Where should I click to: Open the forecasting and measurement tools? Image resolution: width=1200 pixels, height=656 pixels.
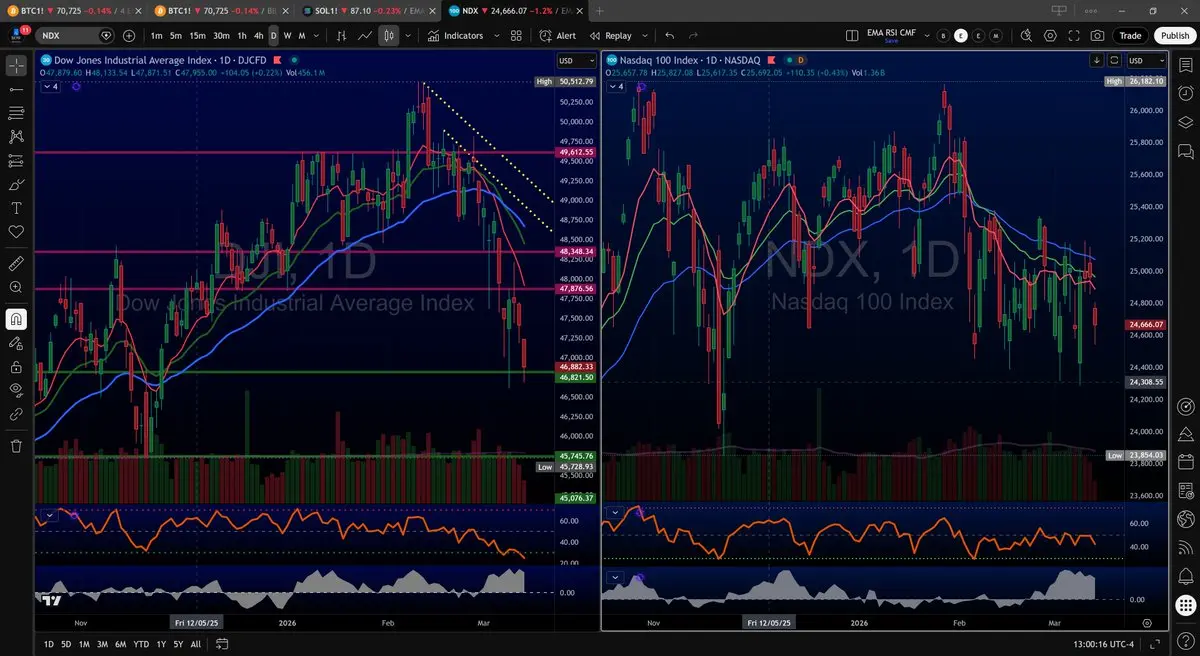tap(16, 160)
